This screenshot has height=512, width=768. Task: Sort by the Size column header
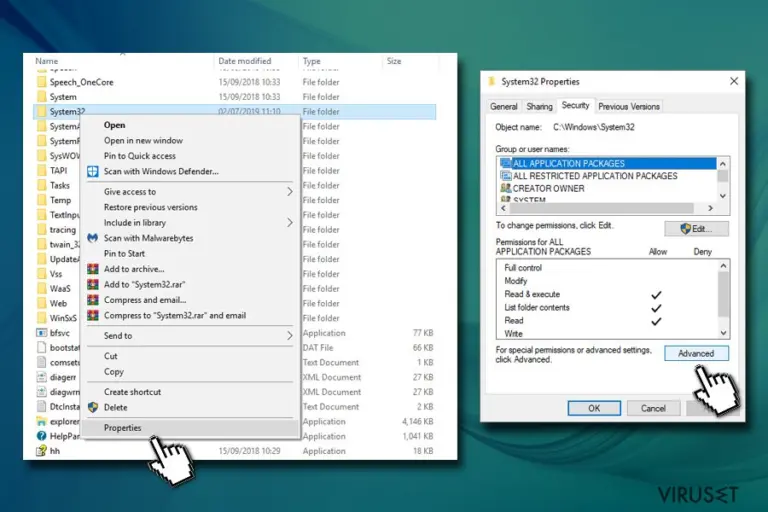(394, 61)
